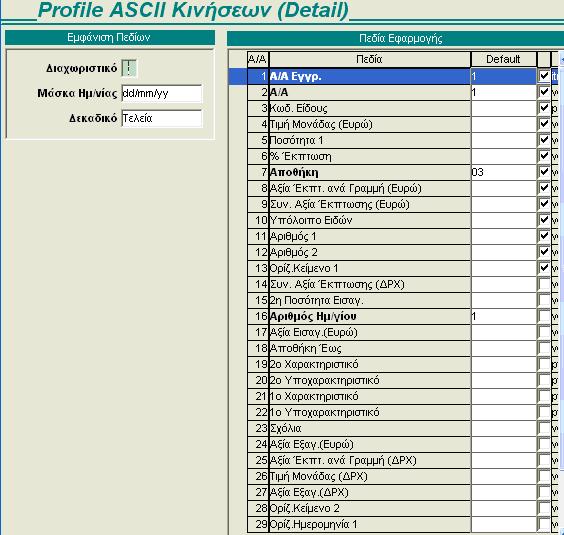Select the Ορίζ.Ημερομηνία 1 row

pos(370,524)
